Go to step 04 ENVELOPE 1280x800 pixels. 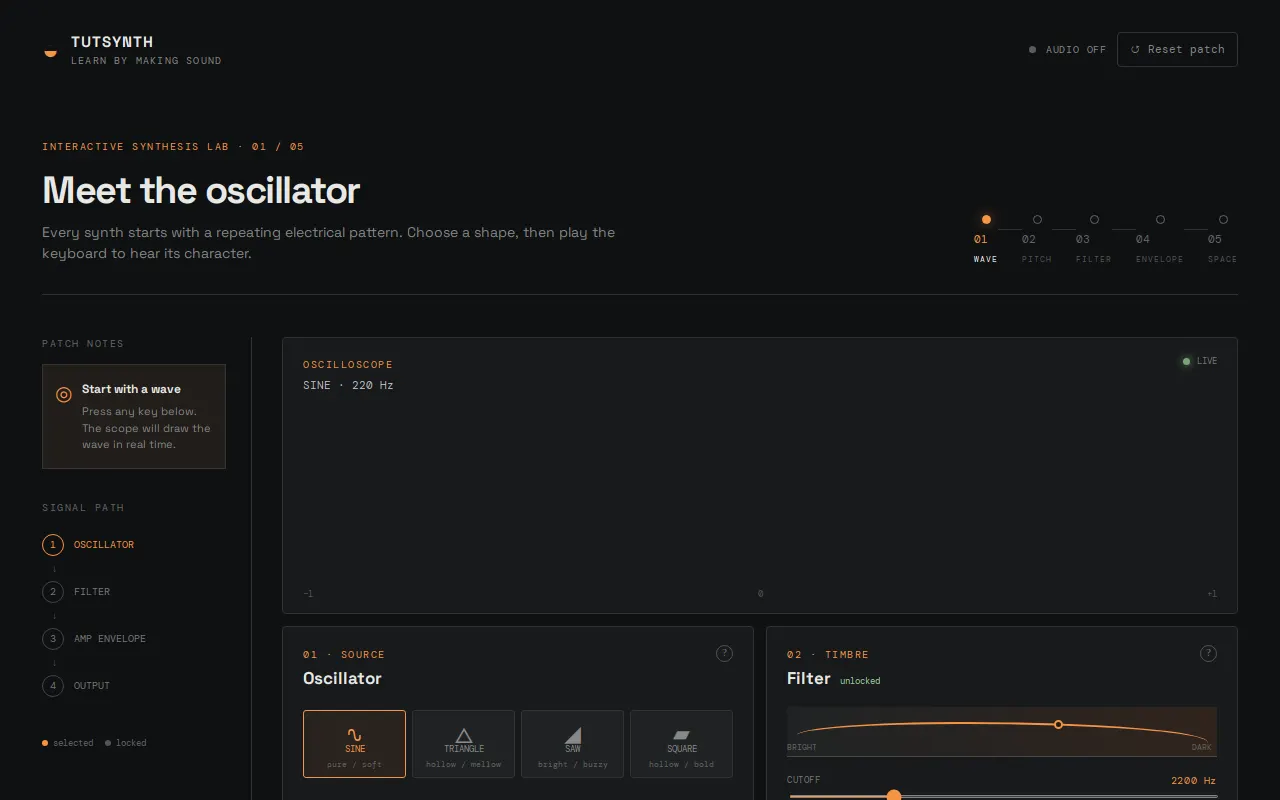coord(1160,238)
